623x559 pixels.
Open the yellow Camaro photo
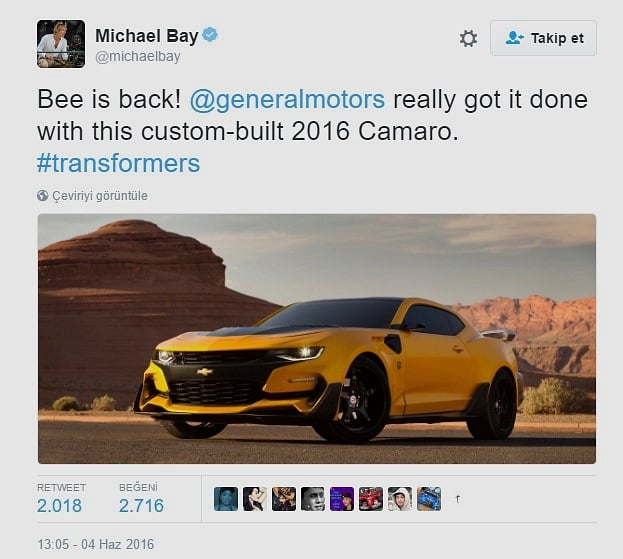tap(317, 338)
